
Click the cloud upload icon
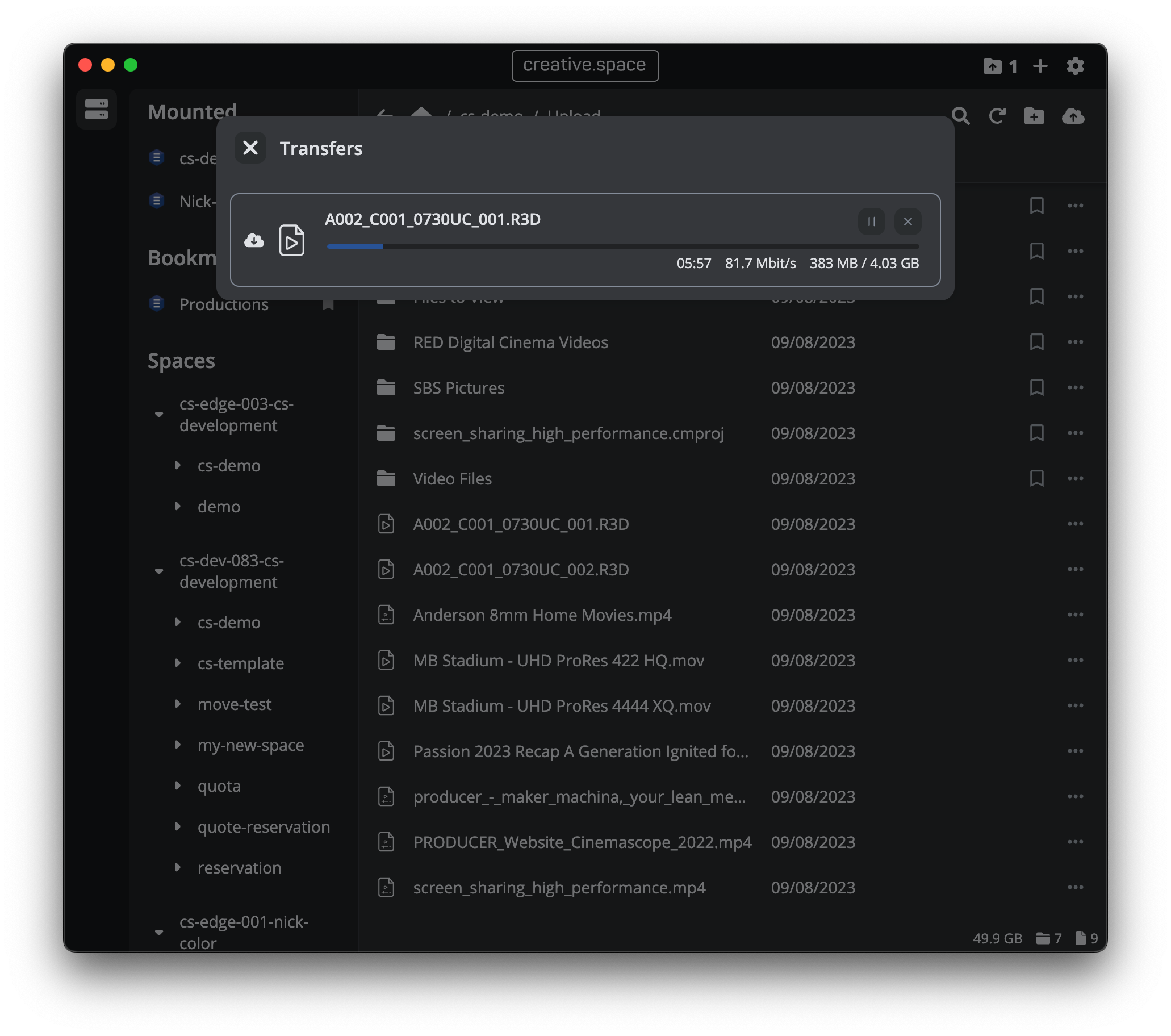click(x=1073, y=116)
